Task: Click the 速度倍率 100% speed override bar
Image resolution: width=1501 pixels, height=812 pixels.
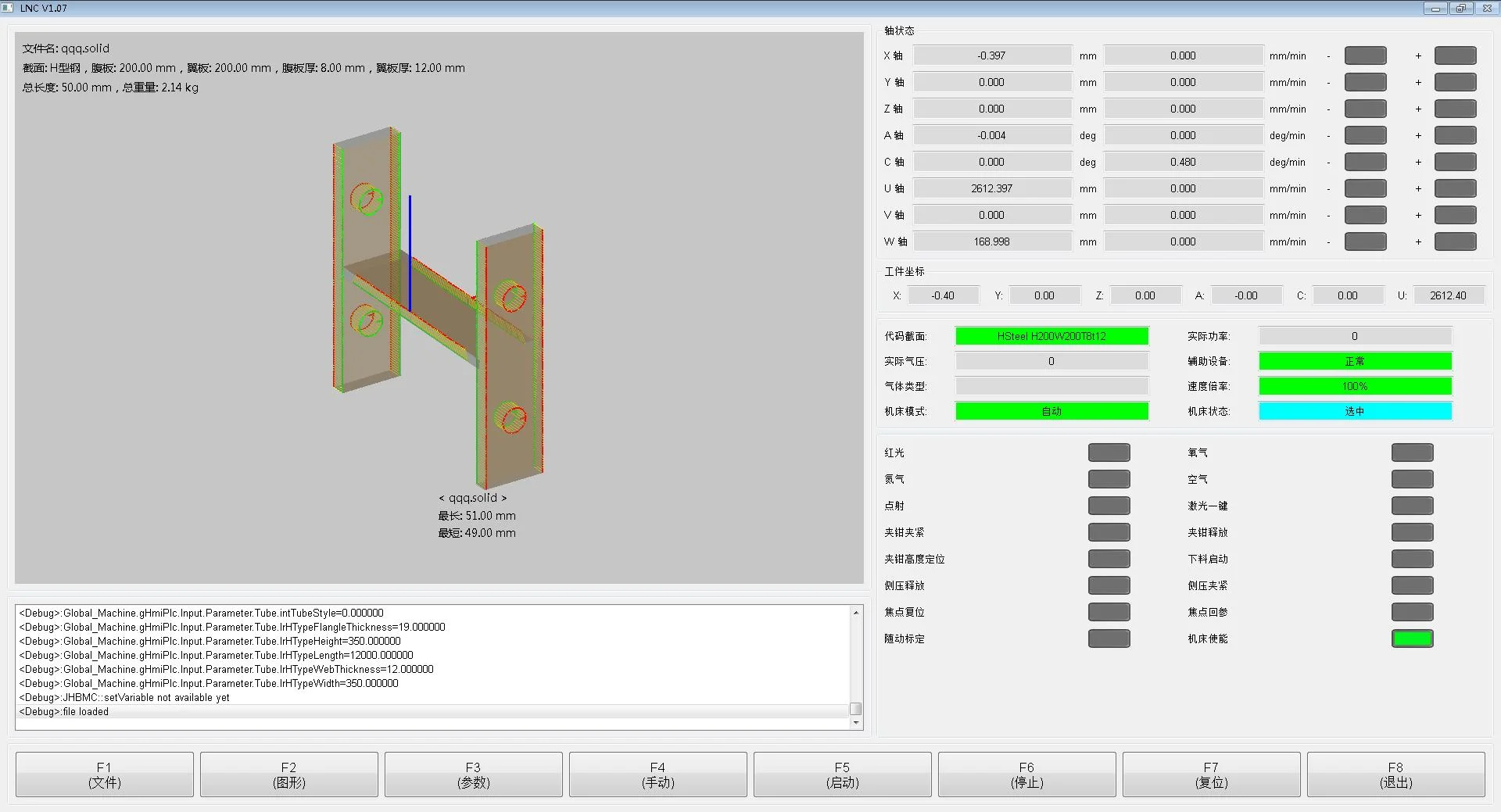Action: (x=1354, y=386)
